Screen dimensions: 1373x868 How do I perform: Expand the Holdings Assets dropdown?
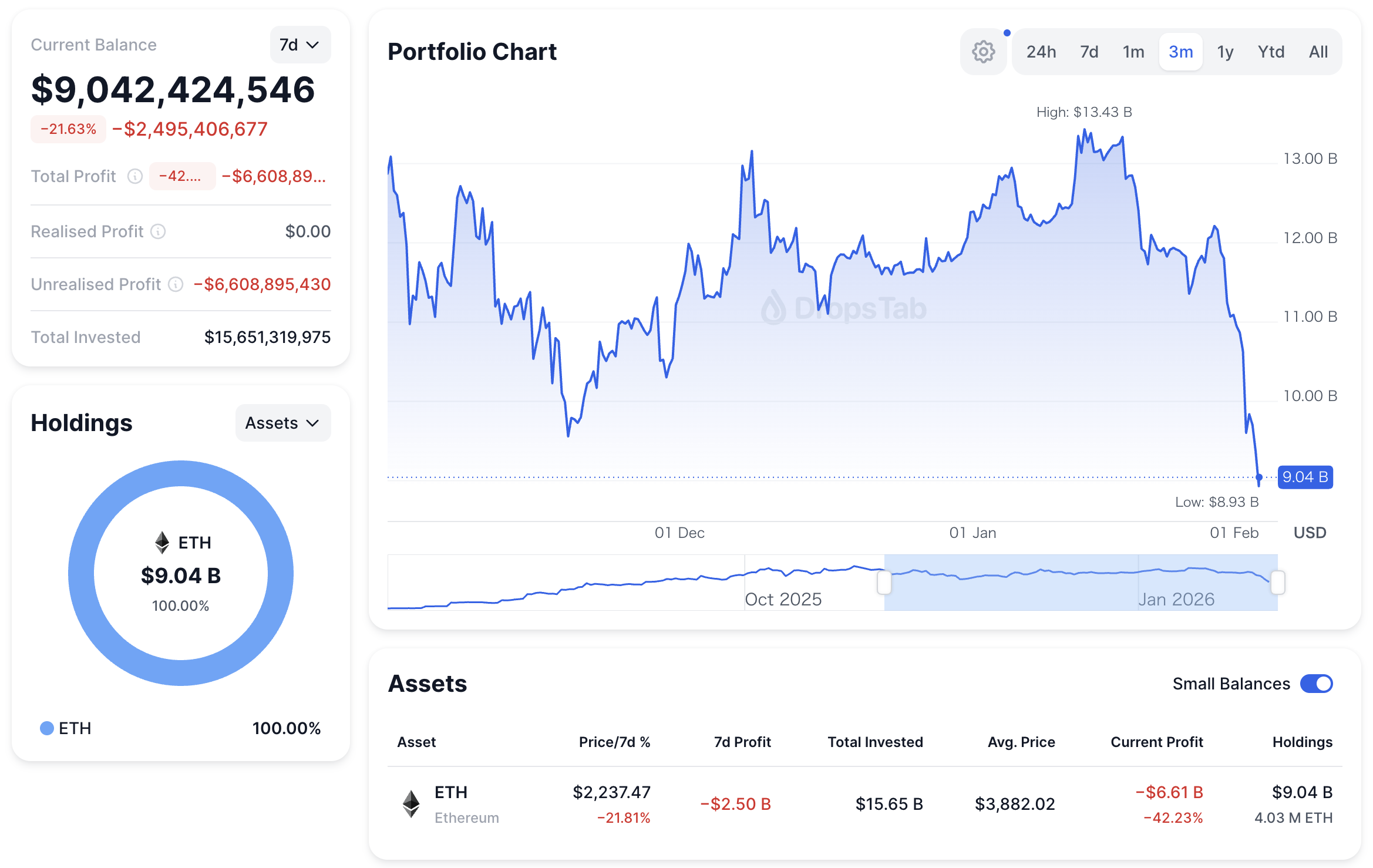coord(282,423)
